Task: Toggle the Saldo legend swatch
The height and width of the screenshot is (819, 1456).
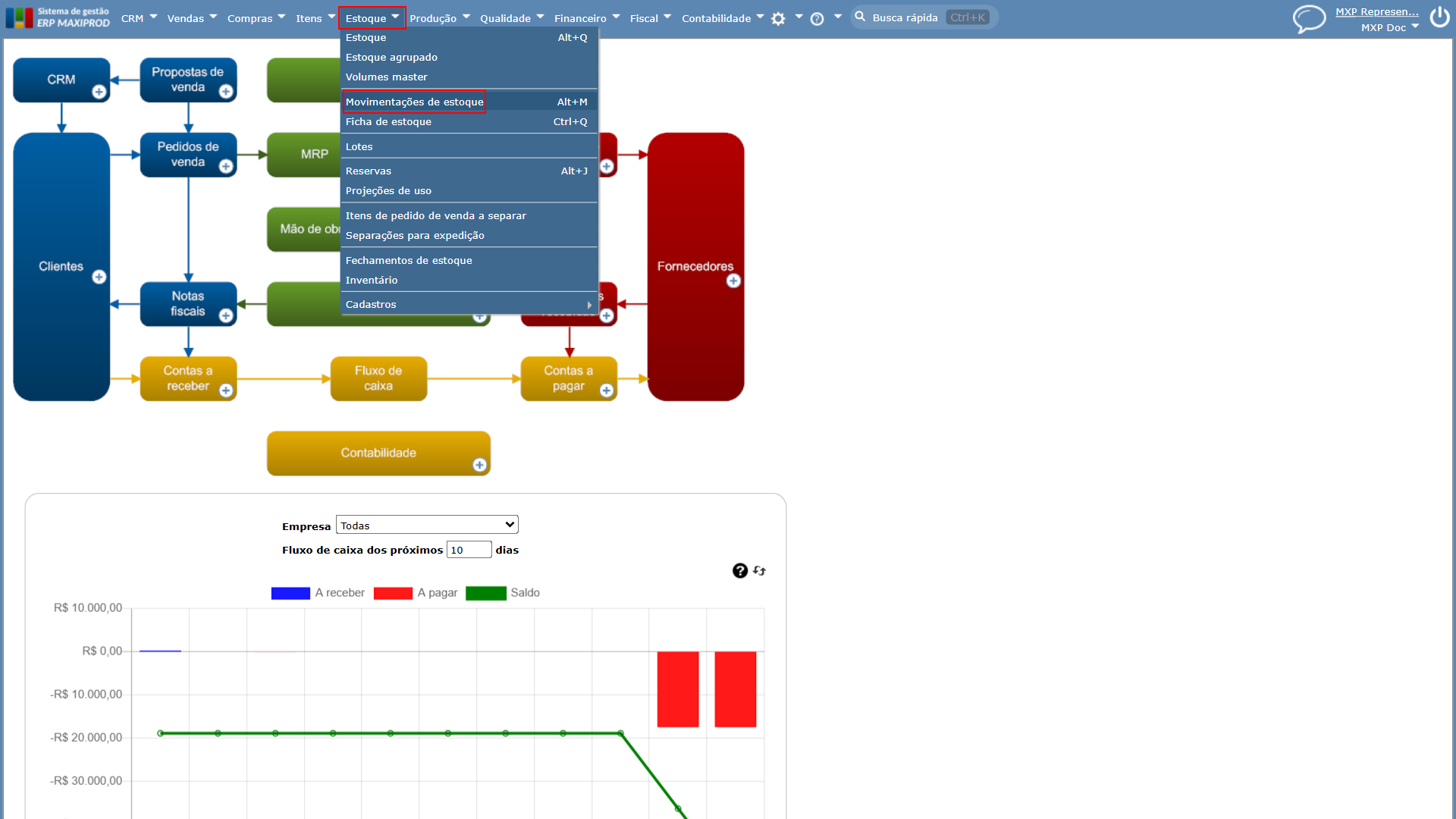Action: click(x=486, y=593)
